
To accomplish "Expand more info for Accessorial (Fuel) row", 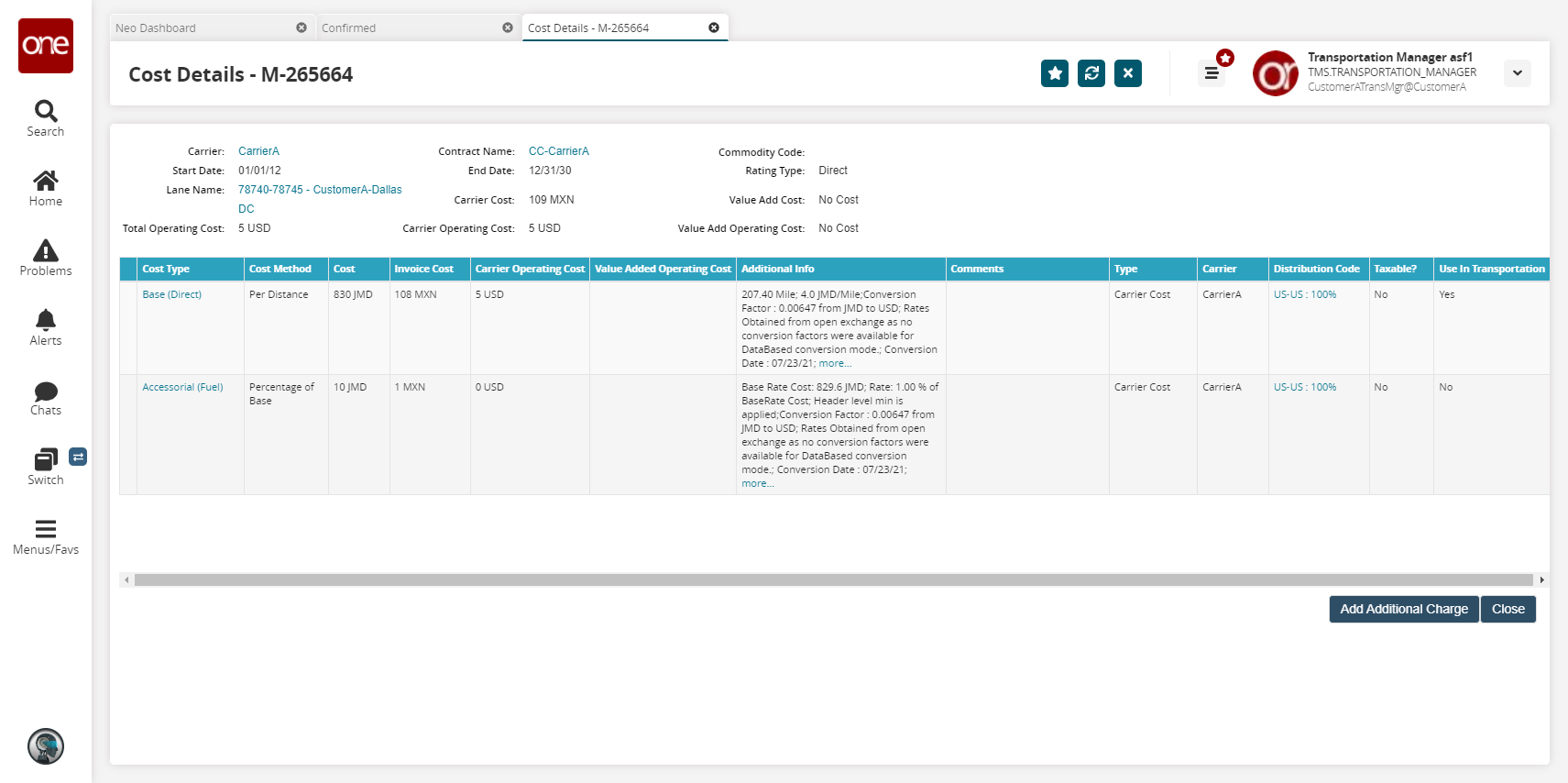I will click(757, 484).
